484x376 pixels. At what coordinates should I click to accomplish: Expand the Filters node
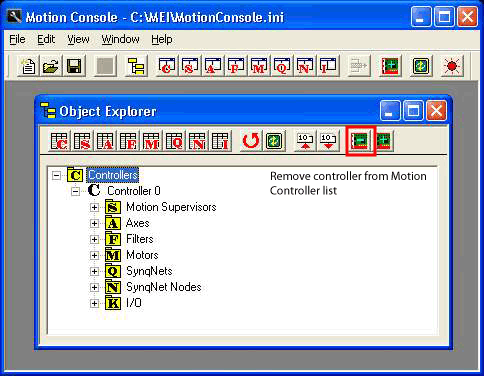94,239
